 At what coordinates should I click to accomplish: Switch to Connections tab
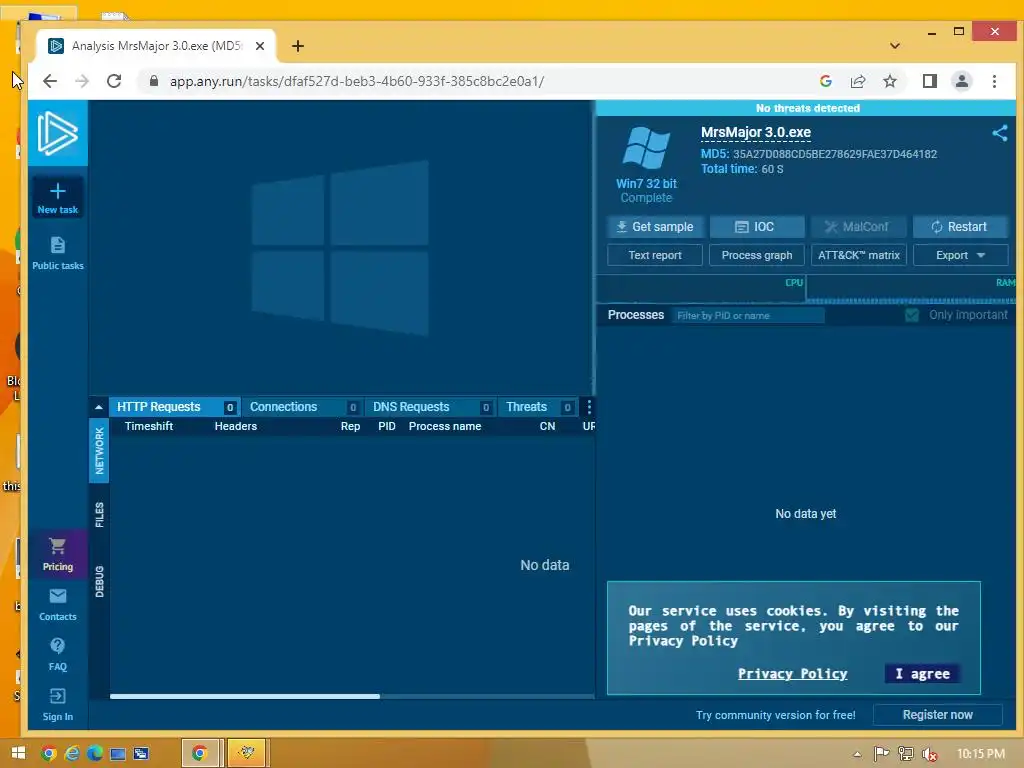(x=302, y=407)
